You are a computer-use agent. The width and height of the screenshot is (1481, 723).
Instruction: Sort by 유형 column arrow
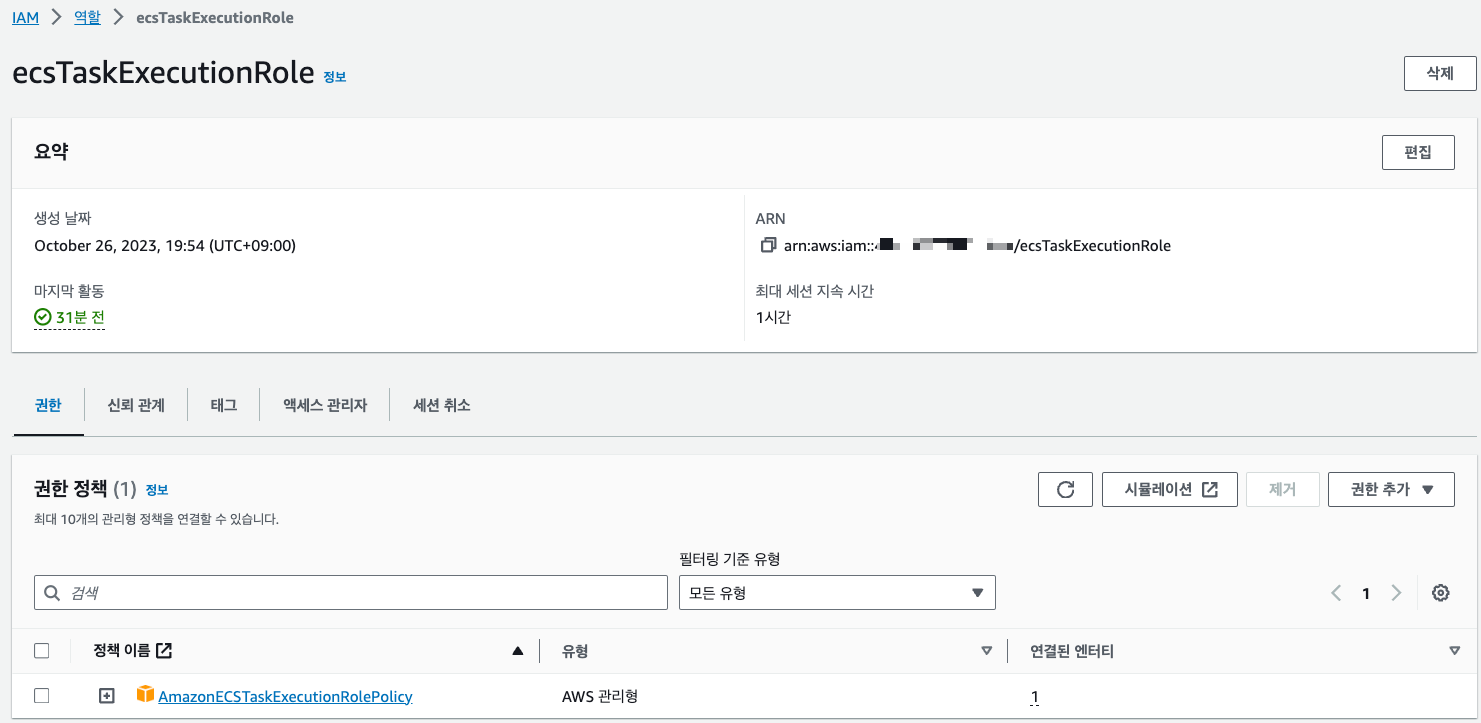tap(987, 651)
